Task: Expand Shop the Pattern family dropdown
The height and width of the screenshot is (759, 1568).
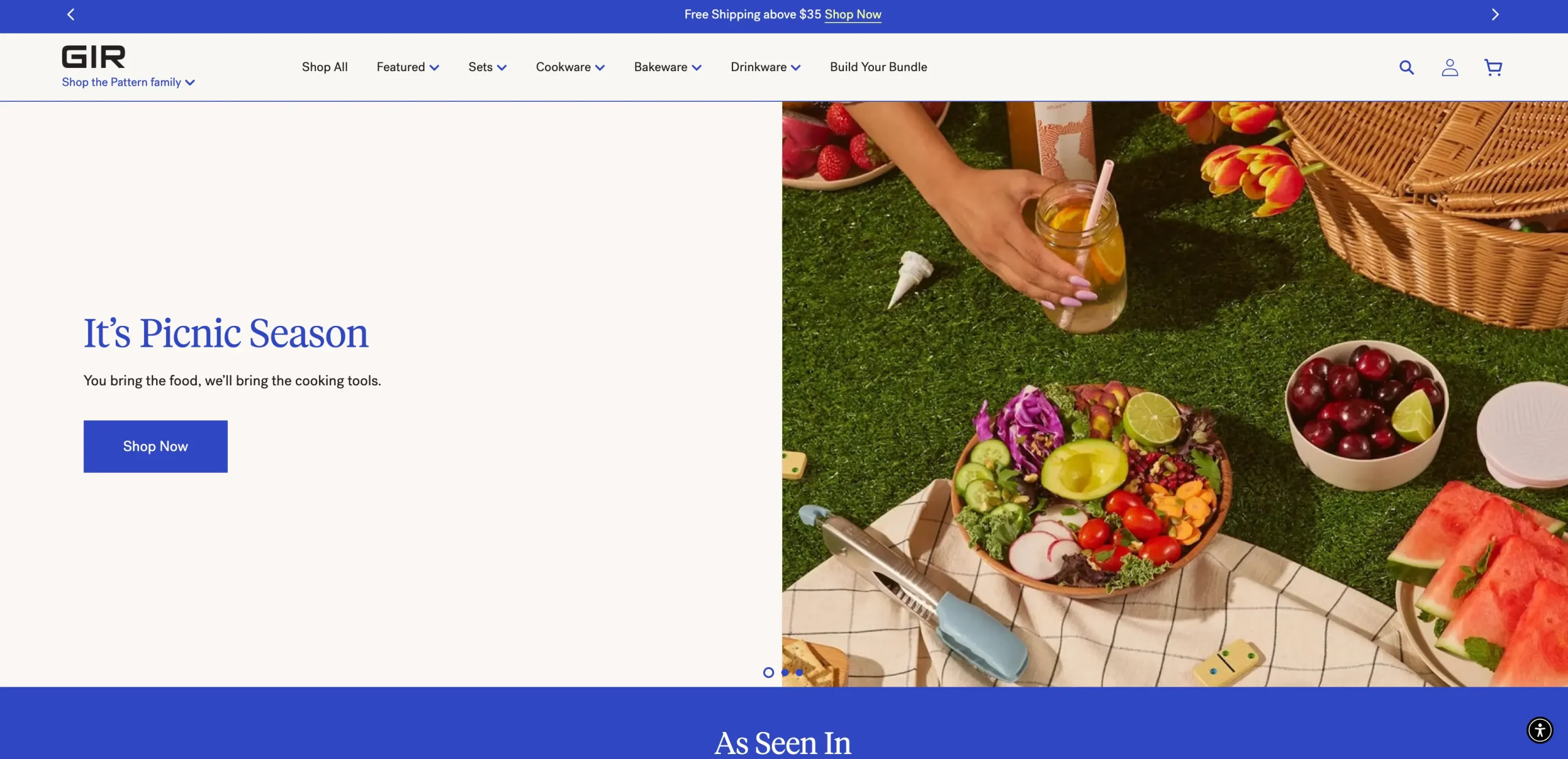Action: [128, 82]
